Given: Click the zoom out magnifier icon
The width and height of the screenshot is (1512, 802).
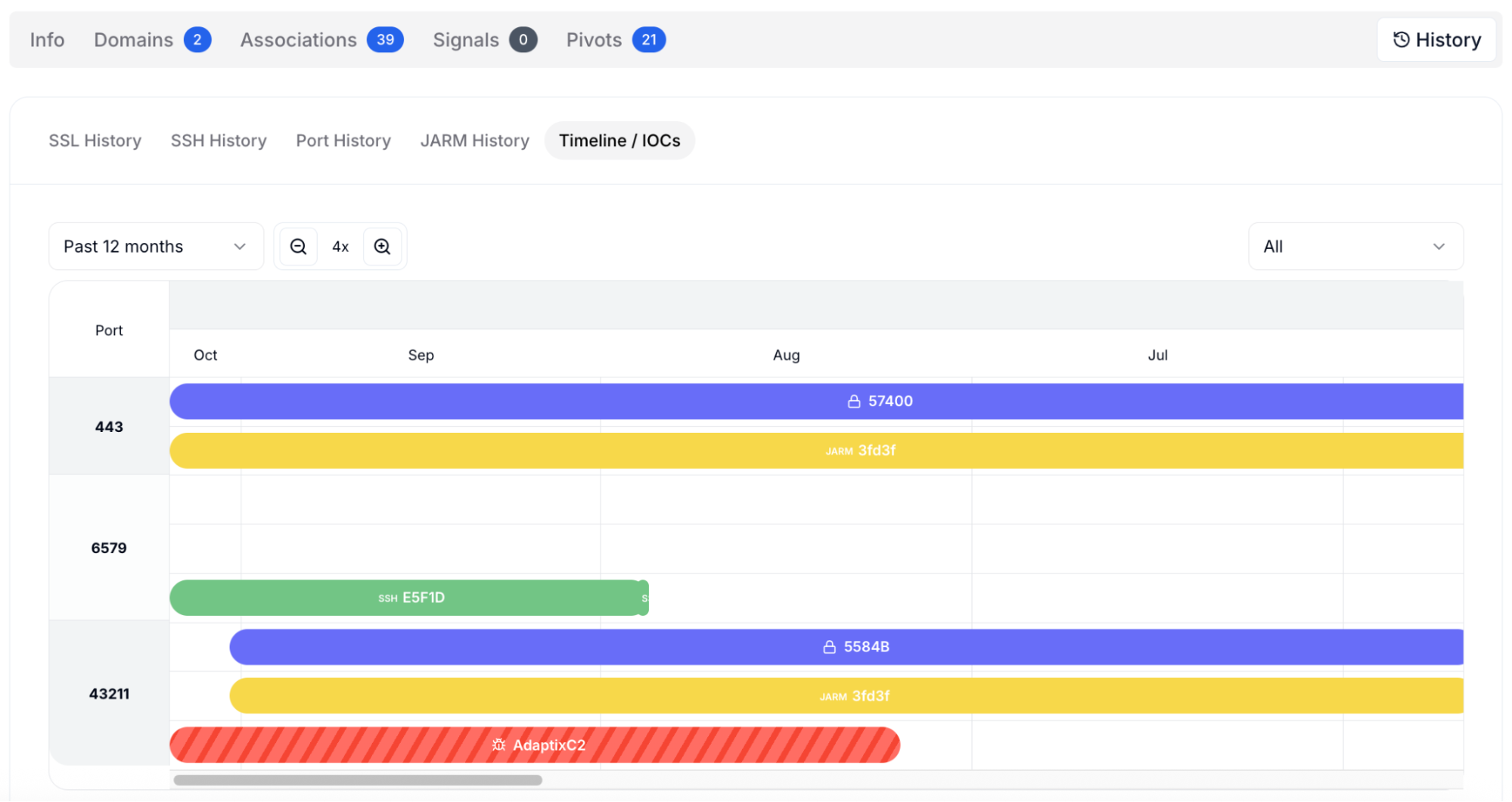Looking at the screenshot, I should 298,247.
